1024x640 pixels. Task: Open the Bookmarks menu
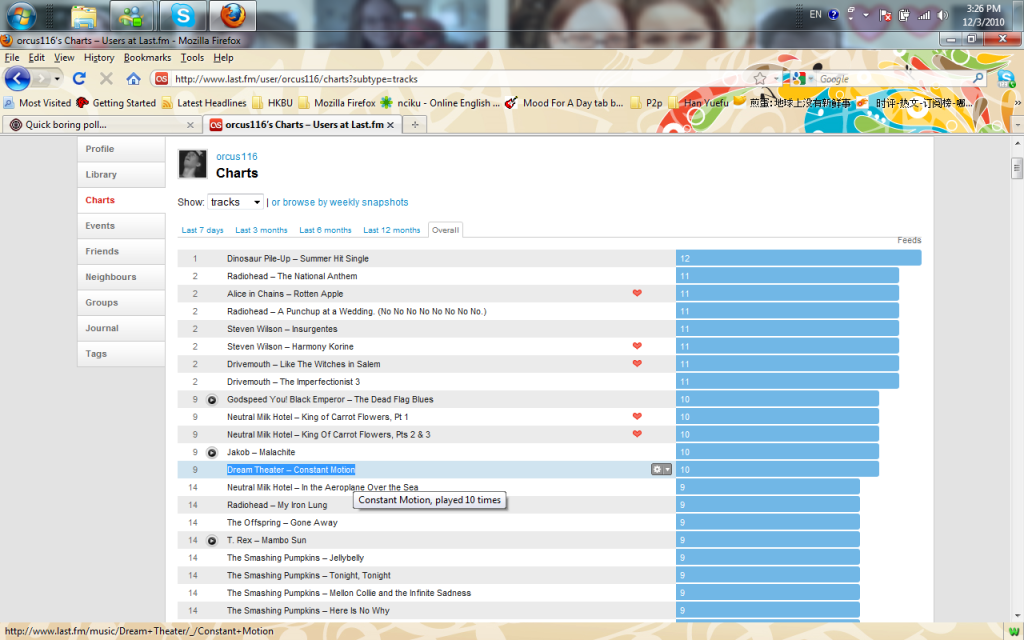pos(148,57)
